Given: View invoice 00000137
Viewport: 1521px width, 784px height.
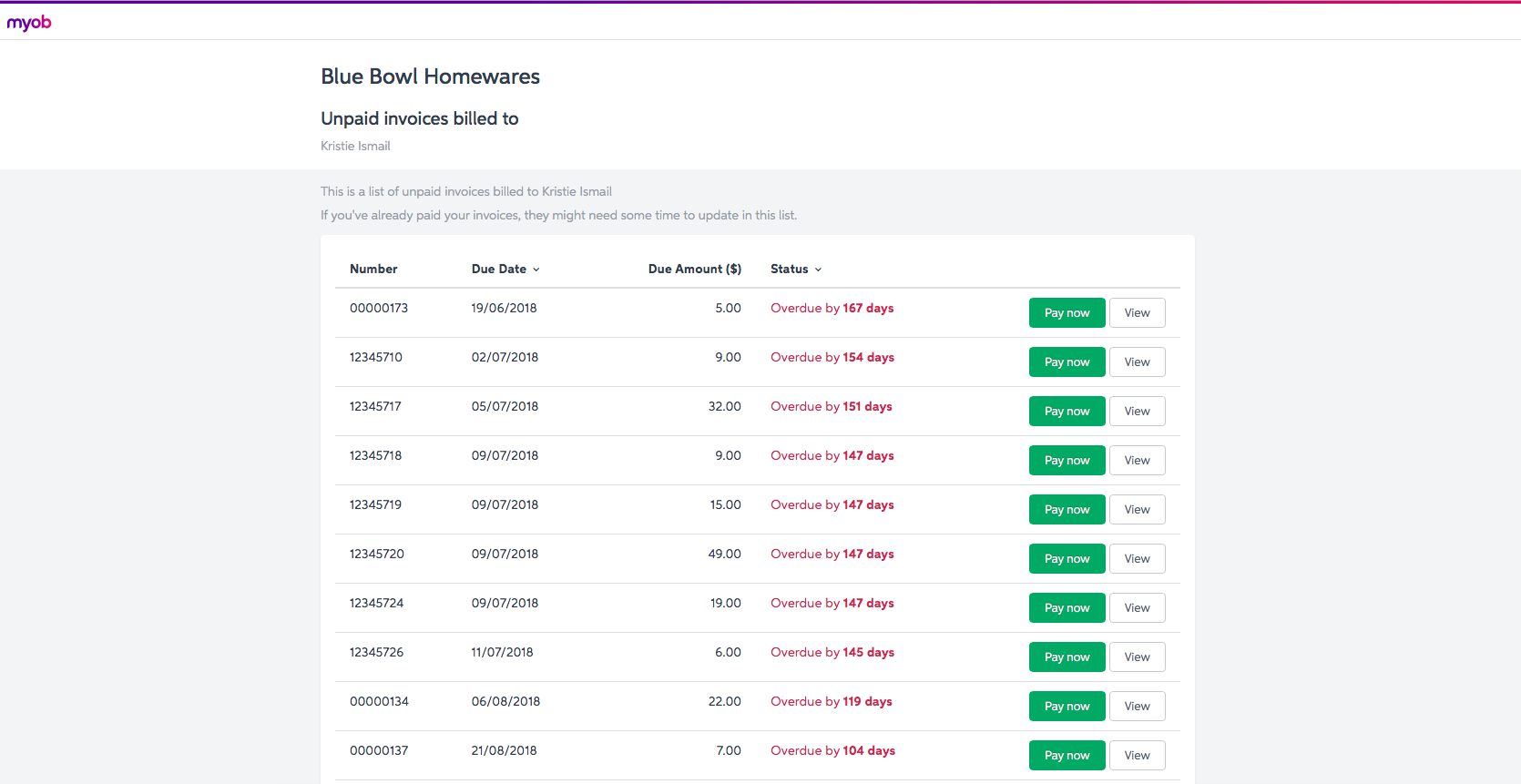Looking at the screenshot, I should tap(1137, 756).
